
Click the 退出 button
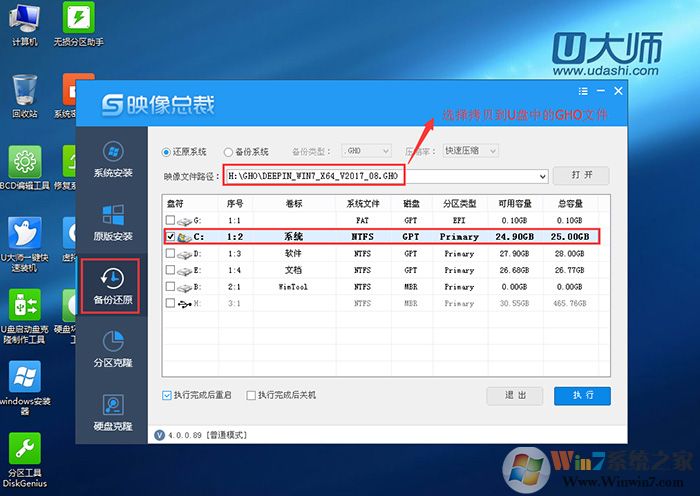(x=515, y=395)
